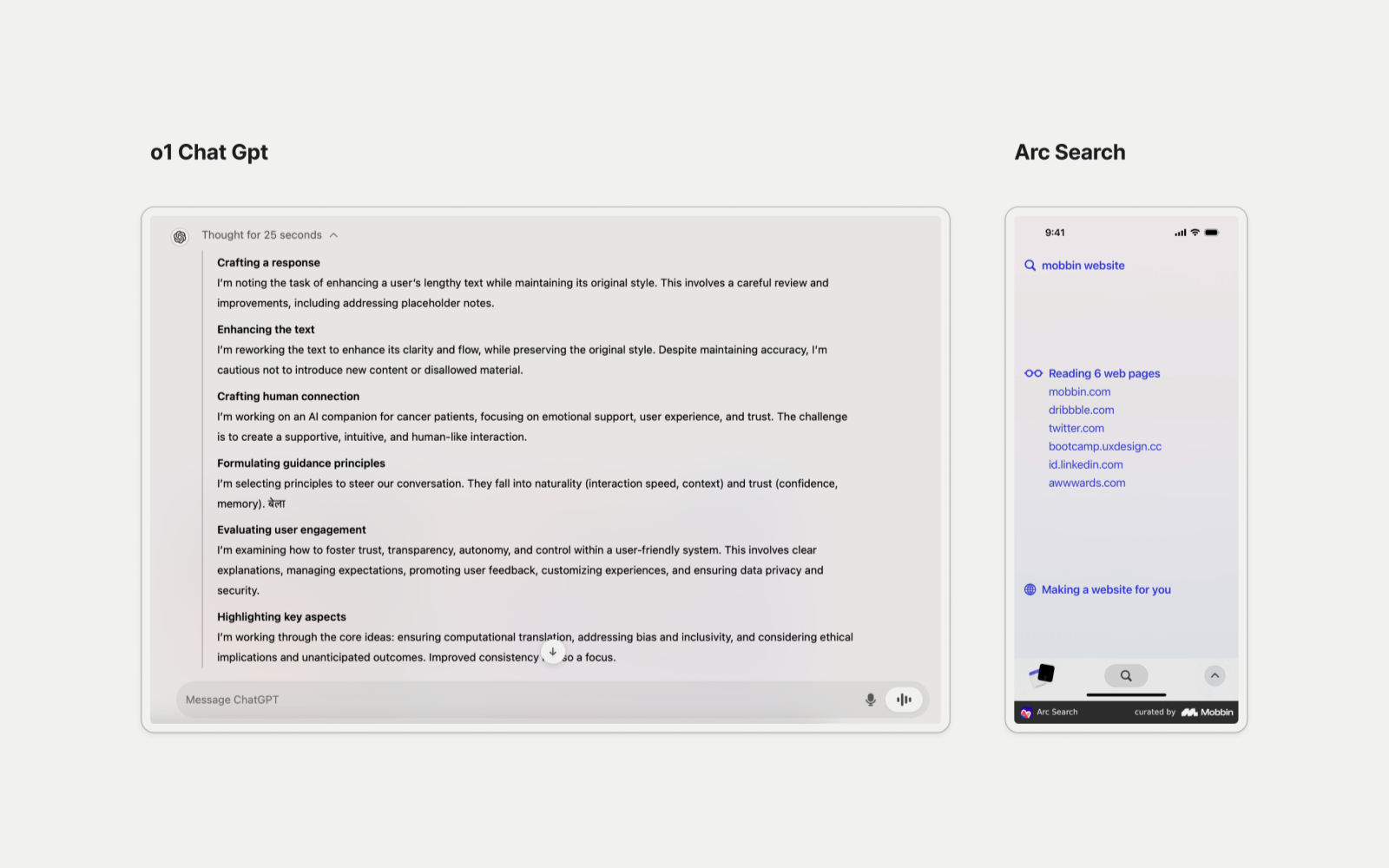The height and width of the screenshot is (868, 1389).
Task: Tap the search pill button in Arc Search
Action: pyautogui.click(x=1126, y=675)
